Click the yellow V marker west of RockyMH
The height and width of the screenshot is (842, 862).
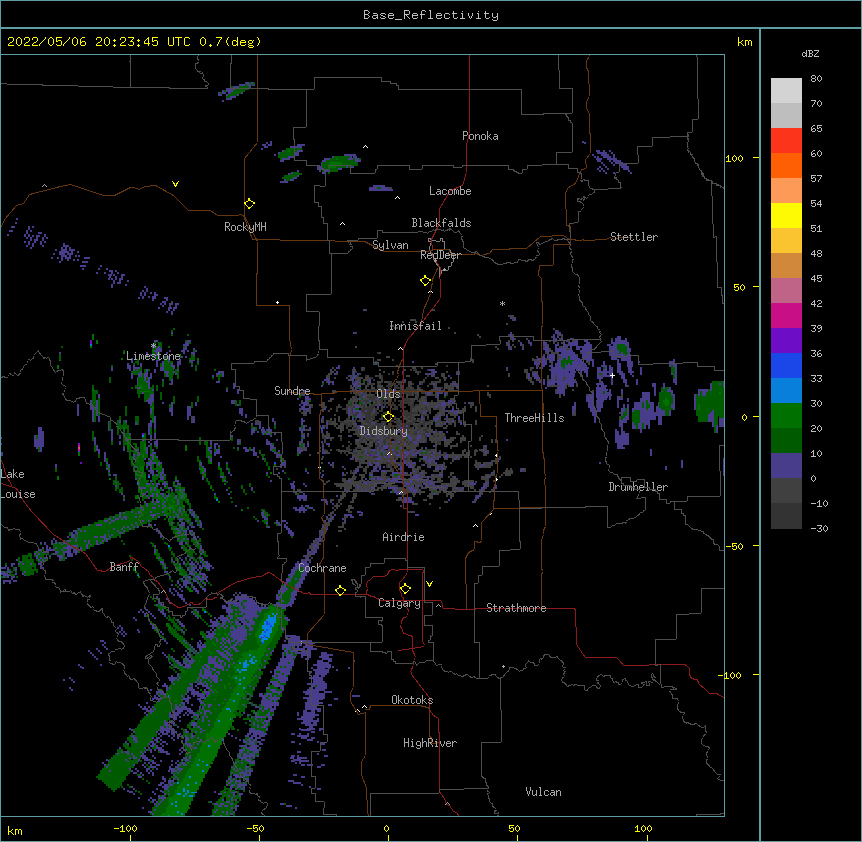click(175, 184)
